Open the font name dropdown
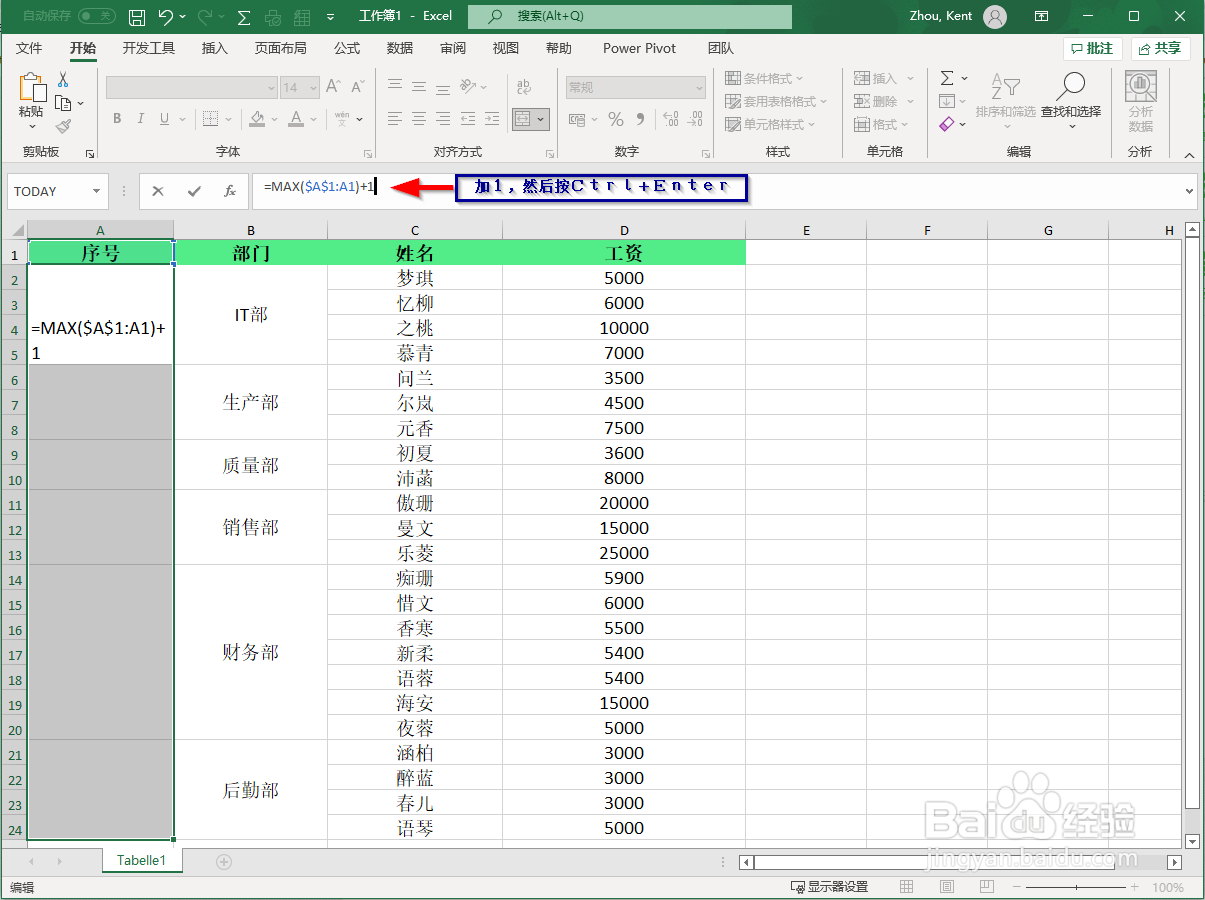Screen dimensions: 1205x900 coord(270,88)
